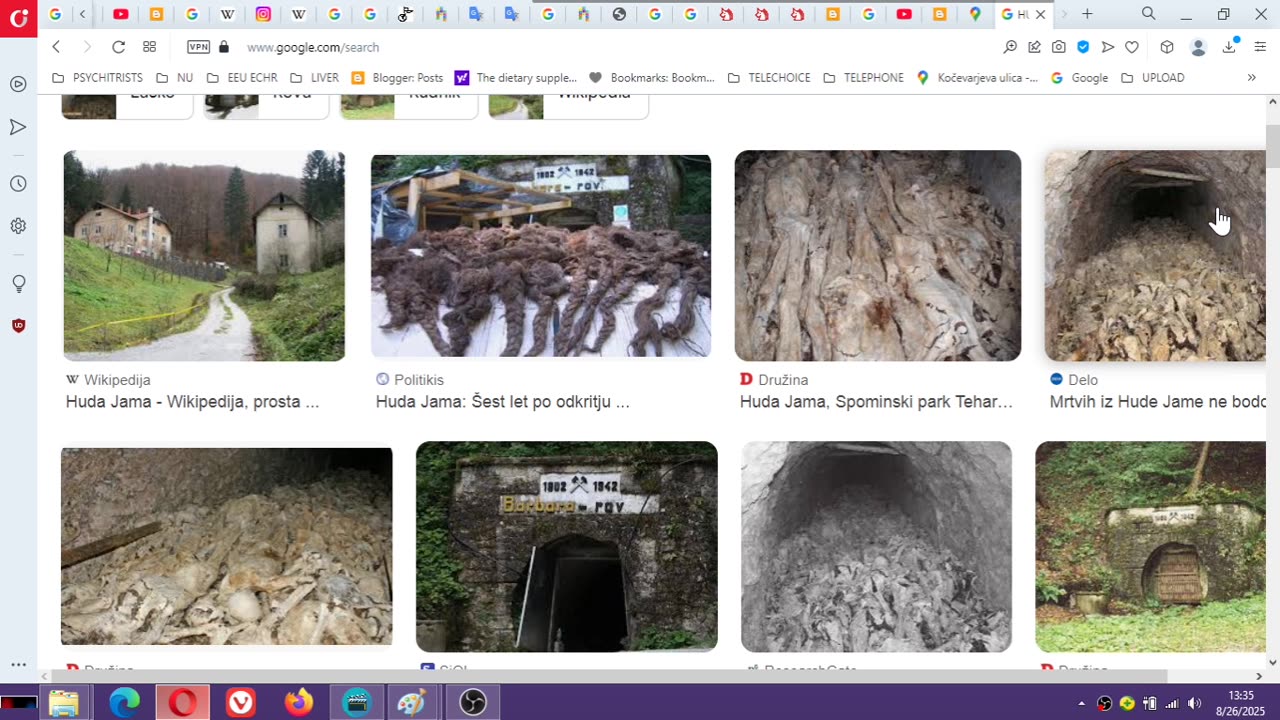Image resolution: width=1280 pixels, height=720 pixels.
Task: Reload the current Google search page
Action: pyautogui.click(x=118, y=47)
